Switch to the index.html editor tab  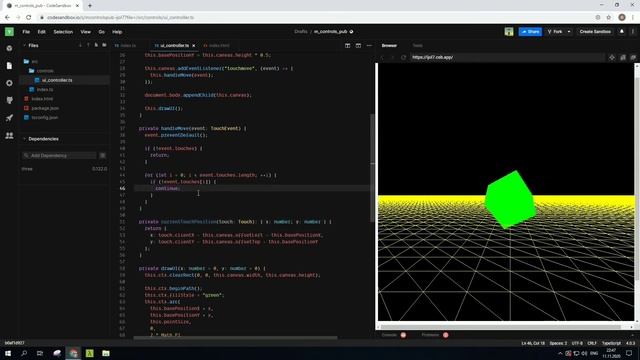217,46
